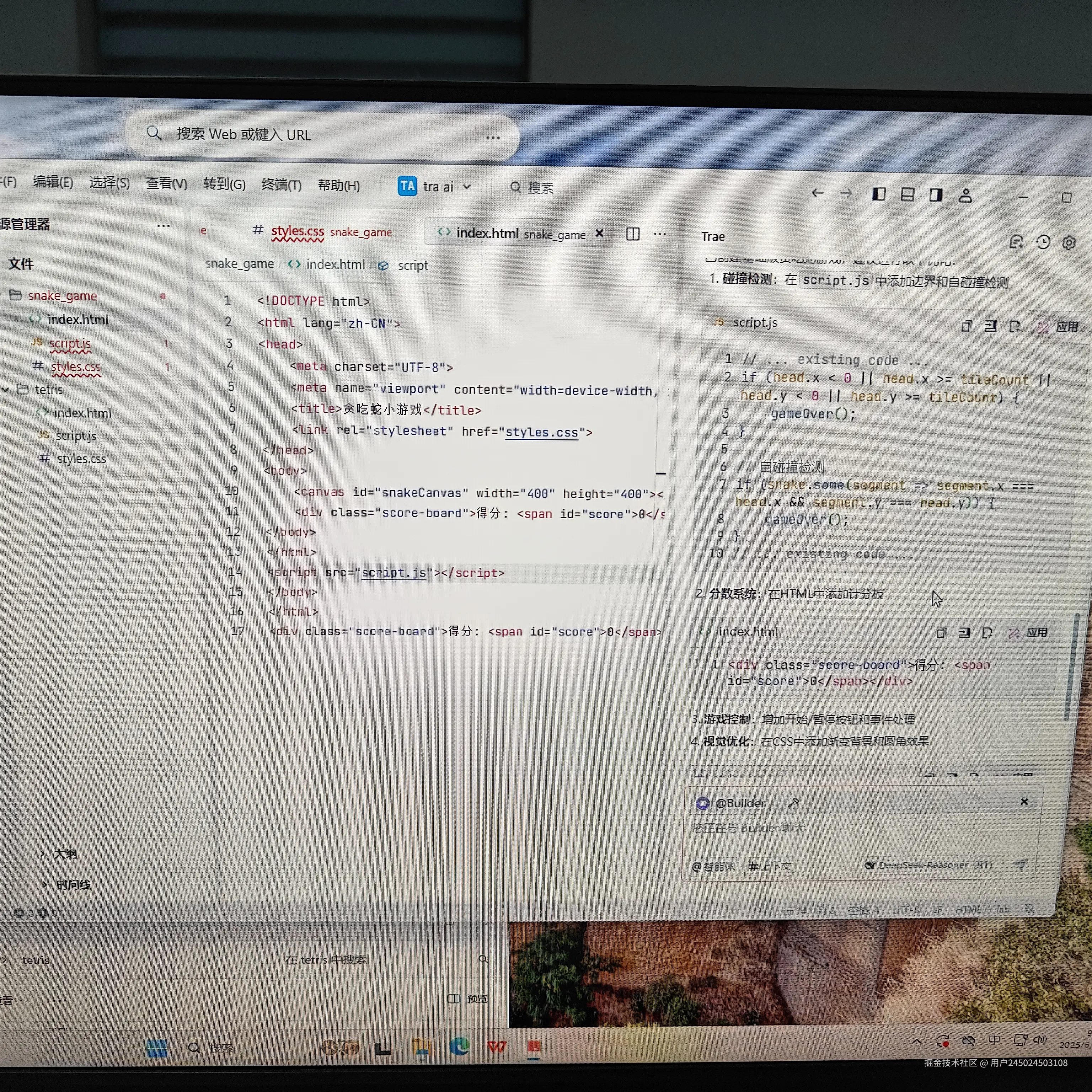Open Microsoft Edge from taskbar

(x=459, y=1047)
